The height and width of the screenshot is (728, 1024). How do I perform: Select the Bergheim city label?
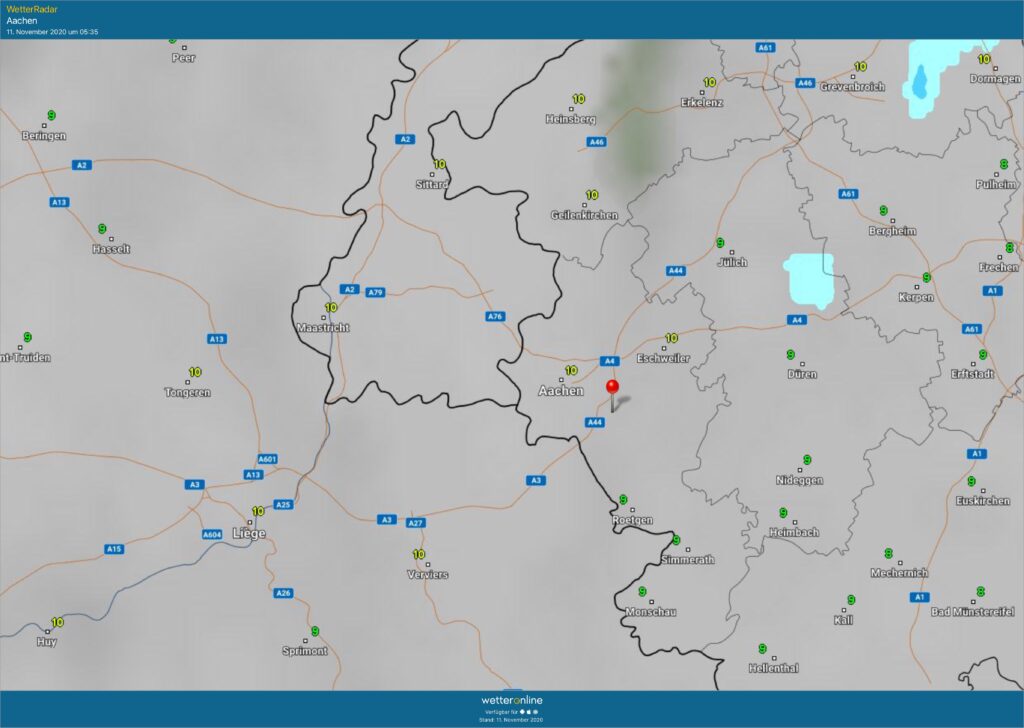pos(893,230)
